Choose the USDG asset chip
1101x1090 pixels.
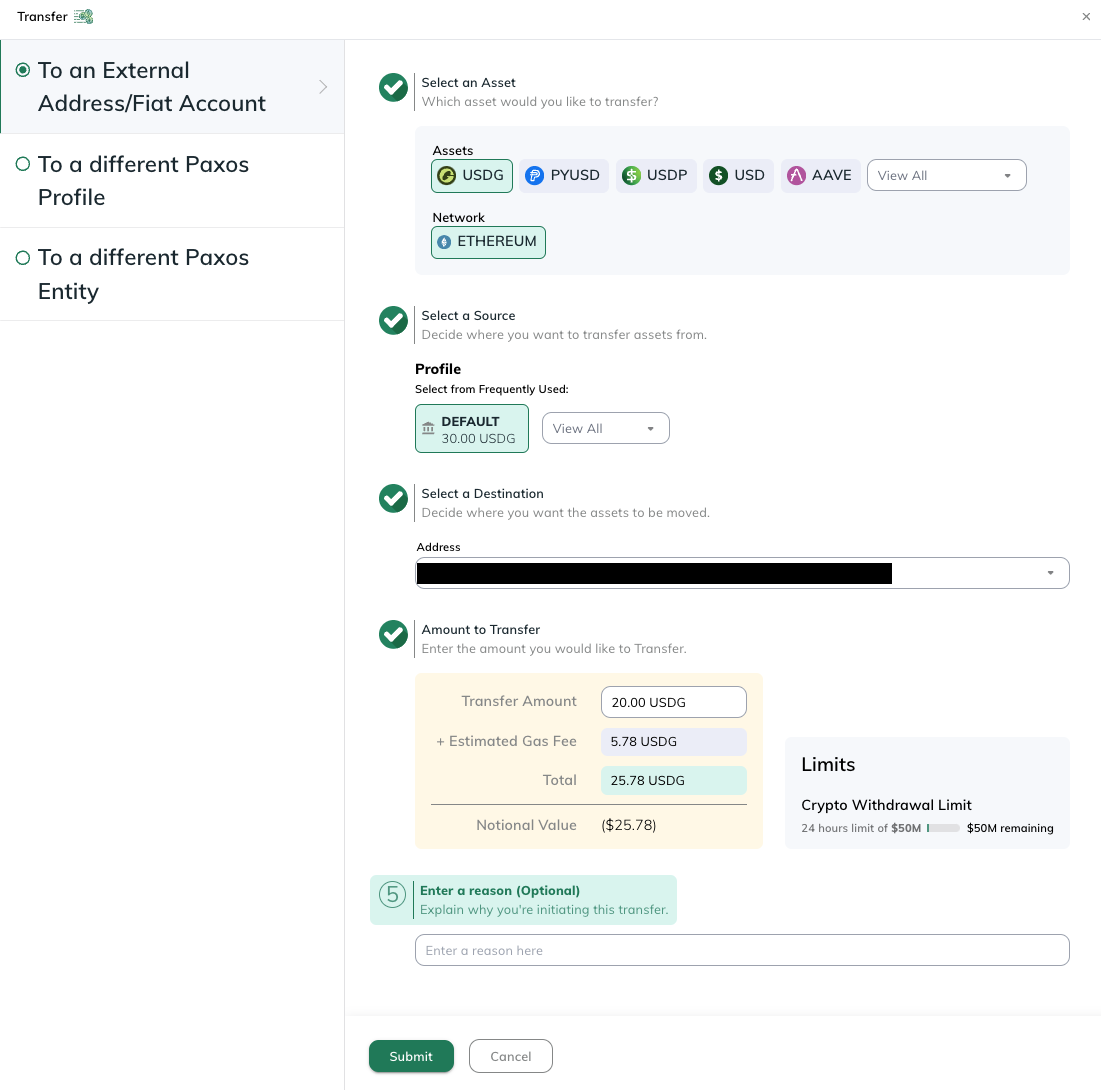click(x=471, y=176)
